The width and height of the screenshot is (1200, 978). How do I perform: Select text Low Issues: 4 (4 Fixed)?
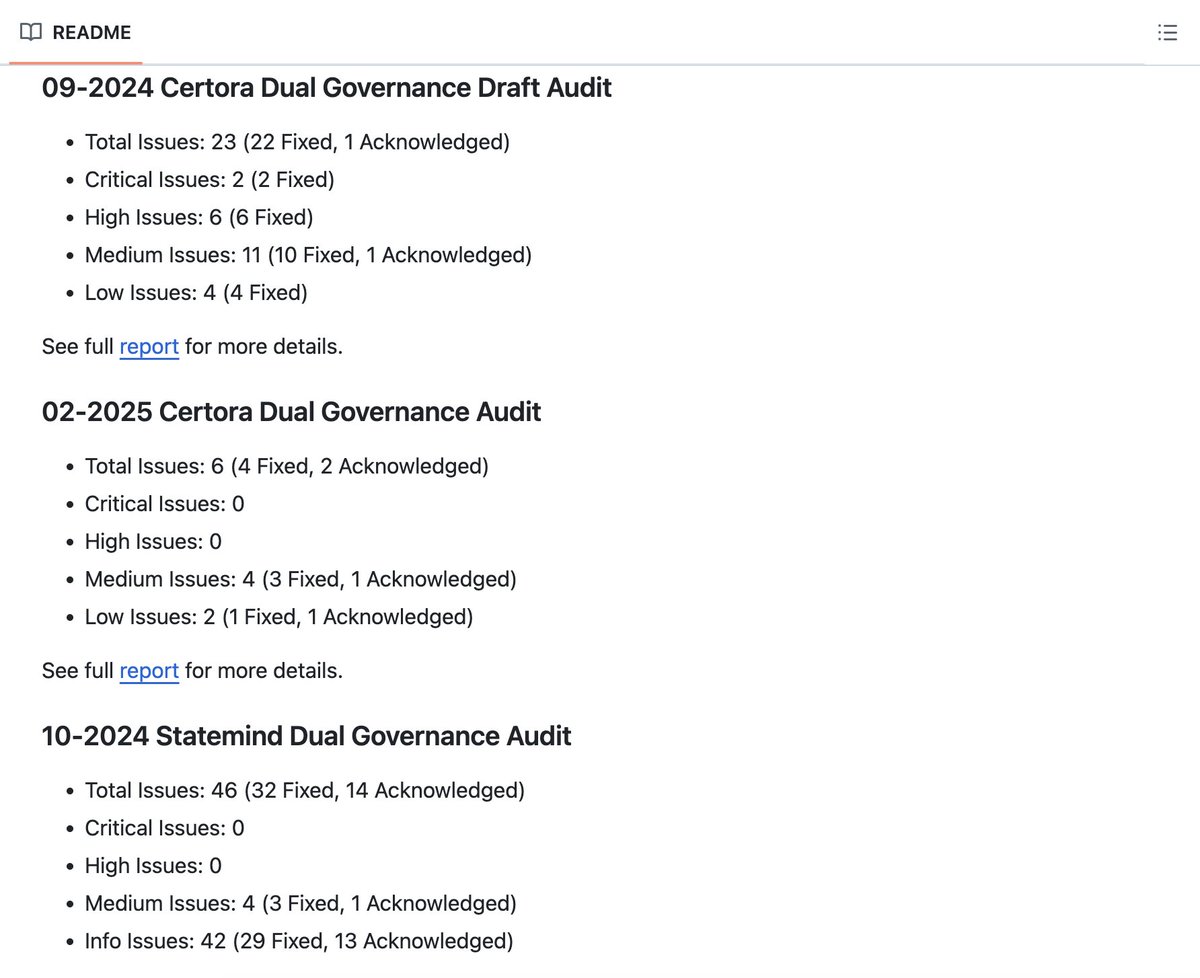click(196, 293)
